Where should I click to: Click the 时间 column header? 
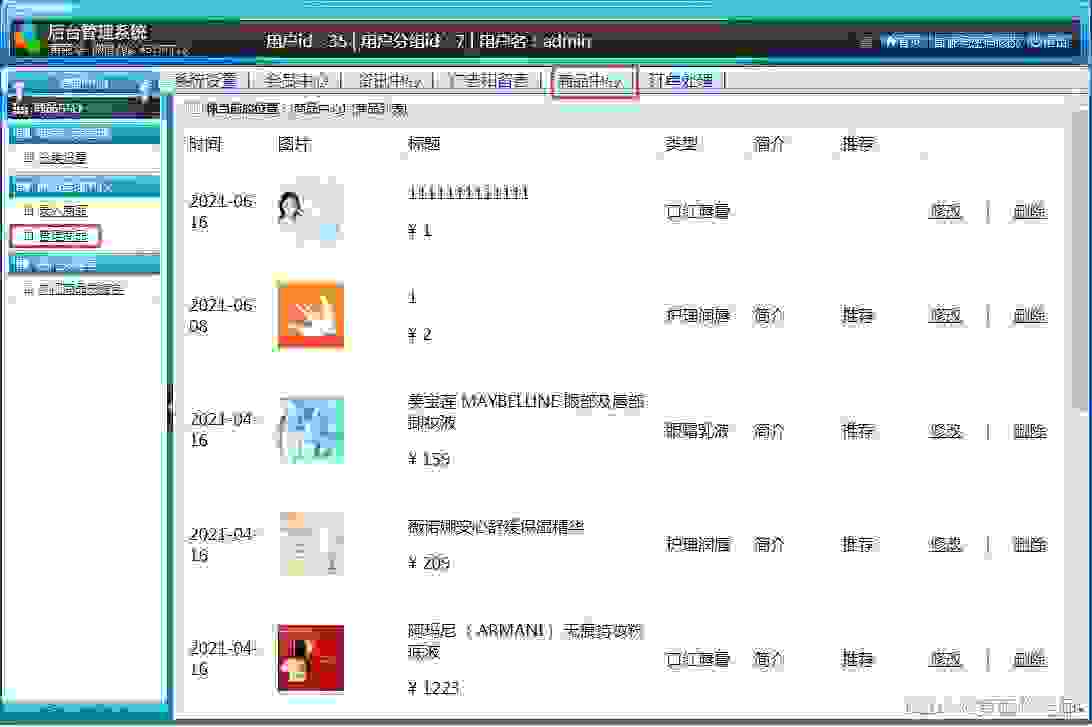206,144
